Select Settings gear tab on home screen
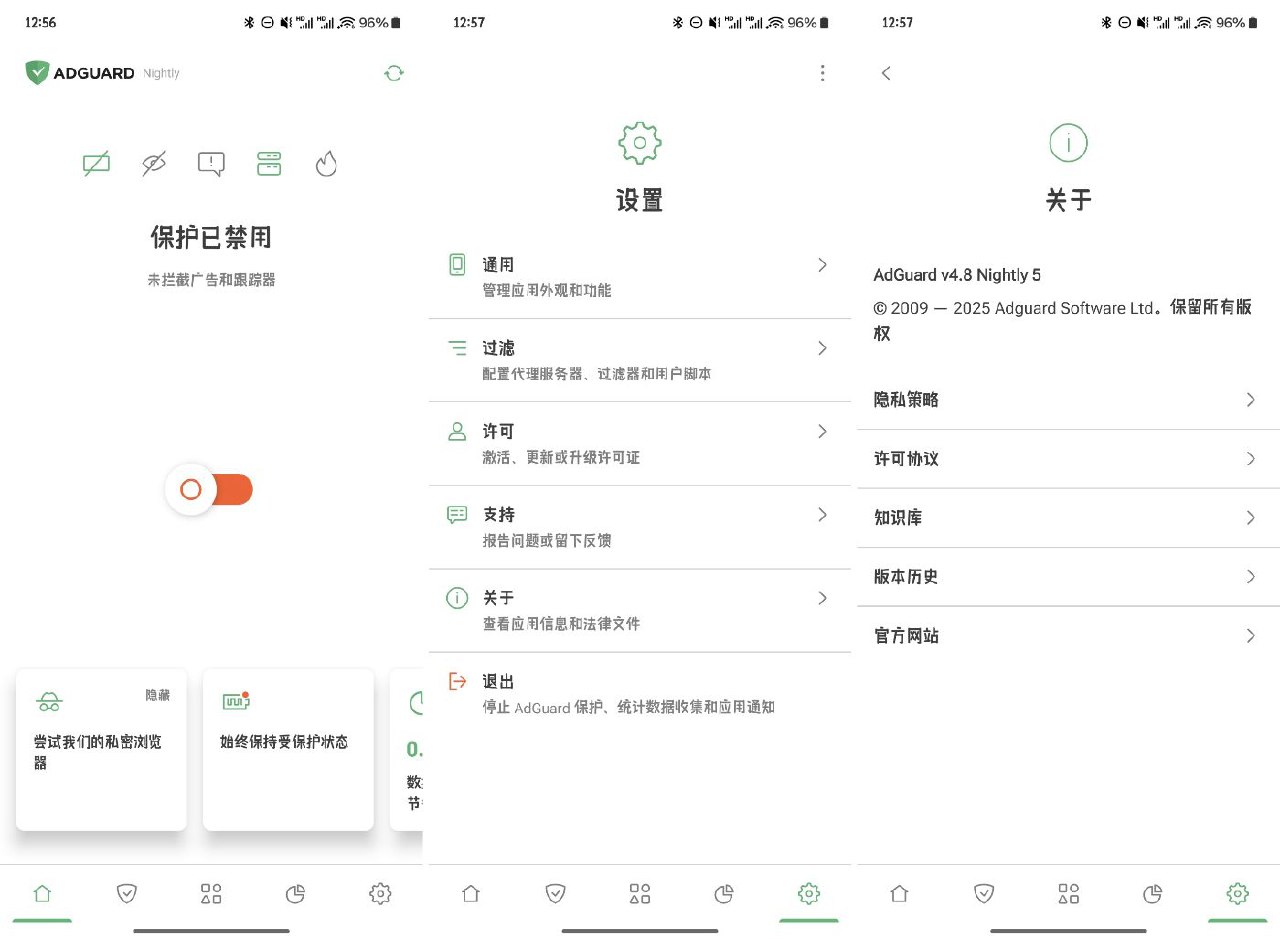The image size is (1280, 939). (380, 893)
